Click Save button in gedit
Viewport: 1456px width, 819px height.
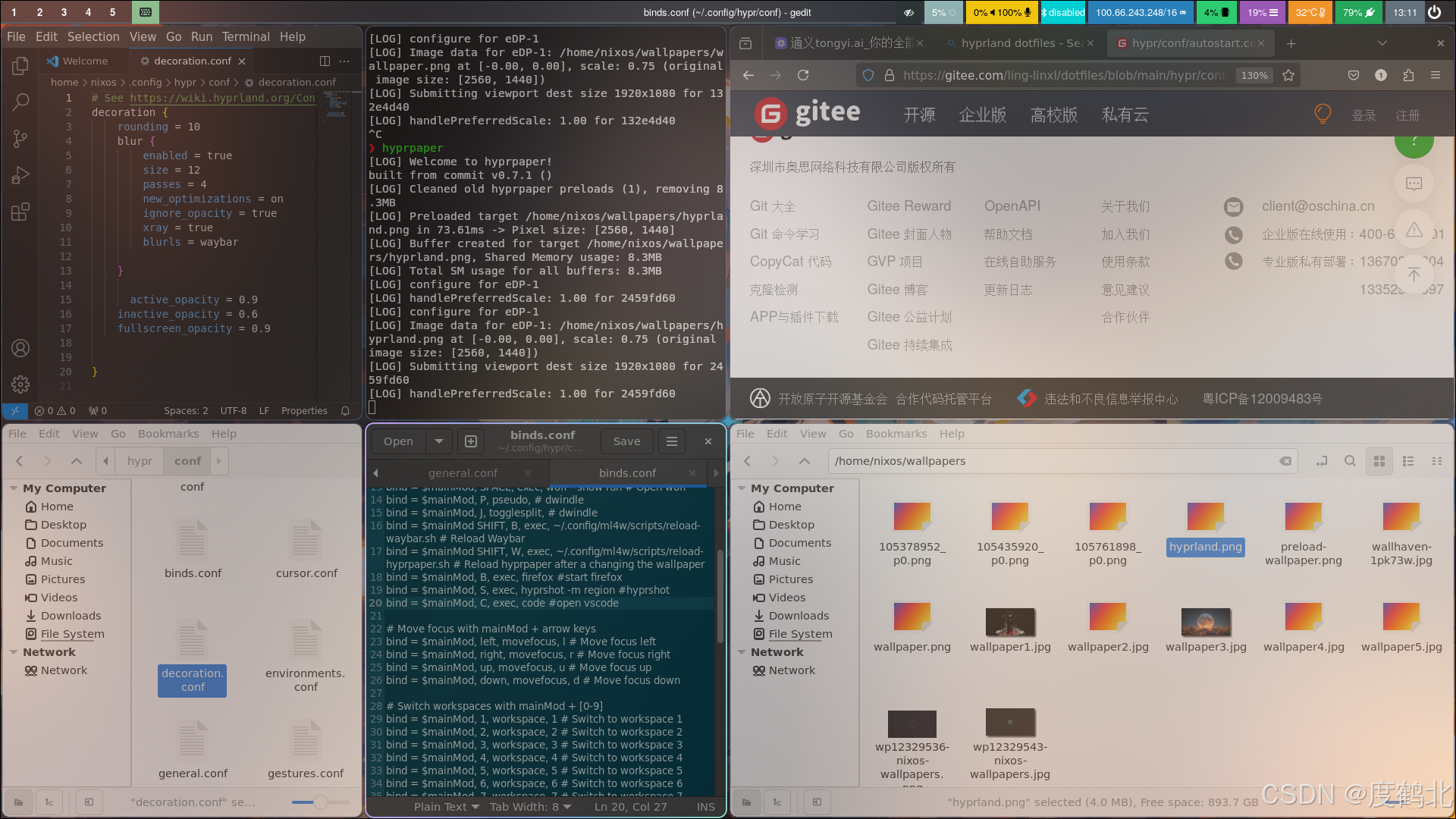point(626,441)
